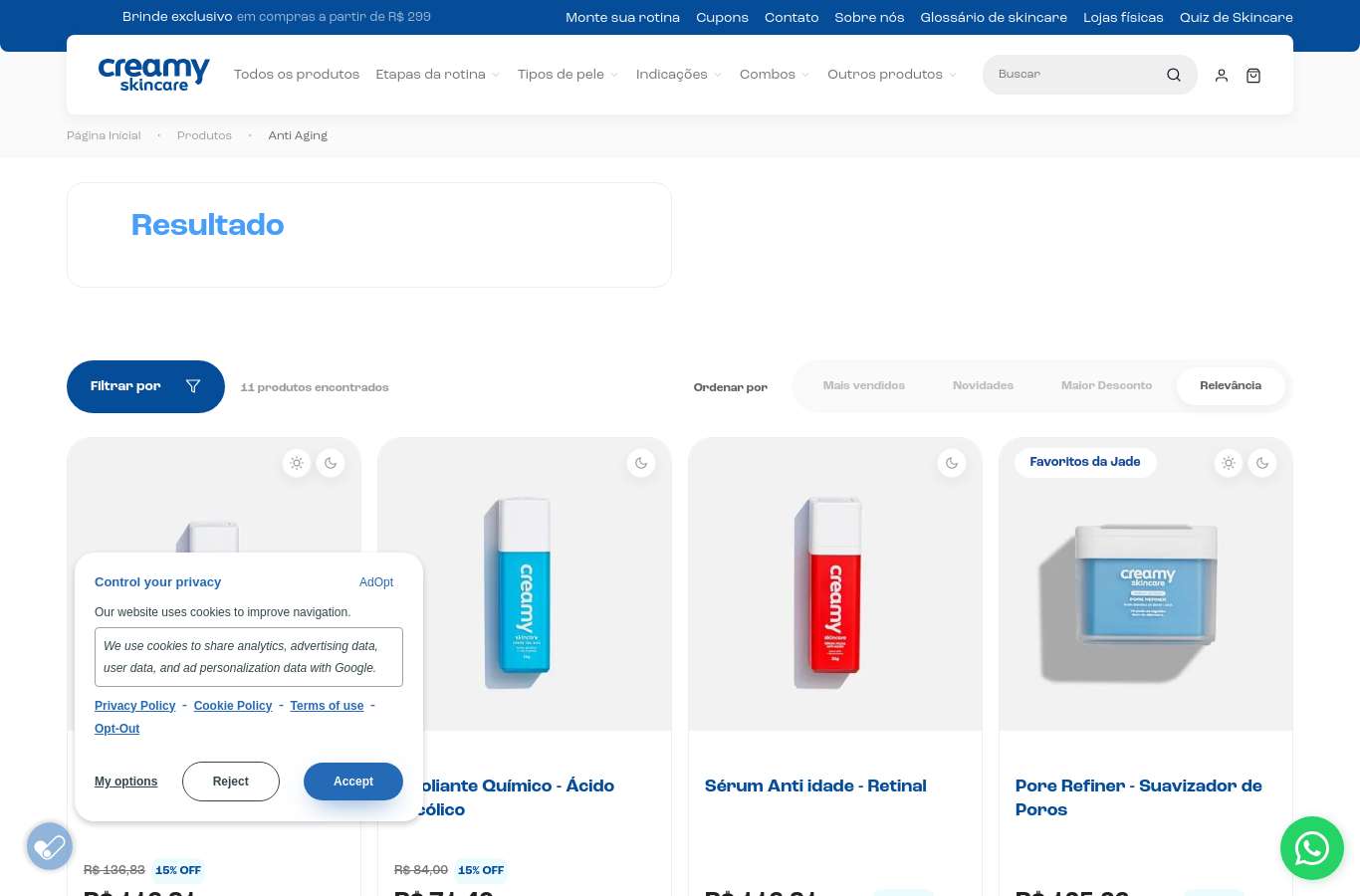
Task: Click Produtos breadcrumb
Action: pos(204,135)
